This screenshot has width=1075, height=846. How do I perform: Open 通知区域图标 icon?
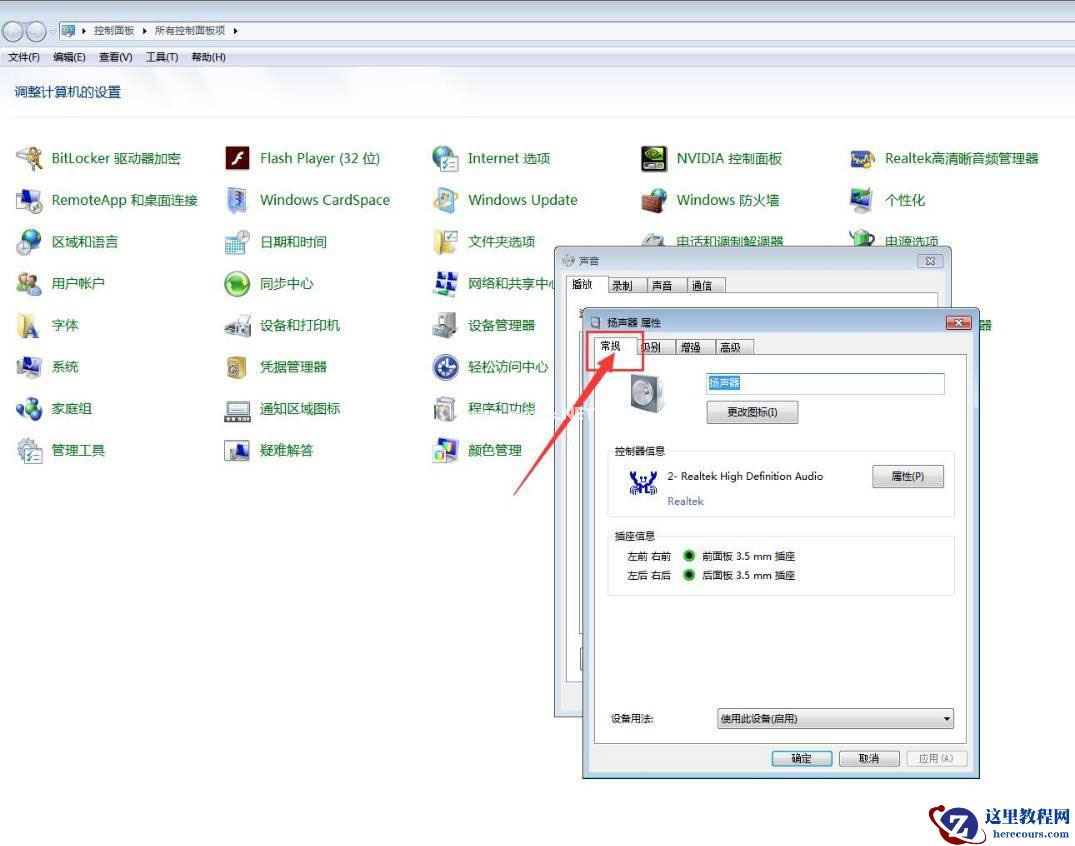coord(237,410)
